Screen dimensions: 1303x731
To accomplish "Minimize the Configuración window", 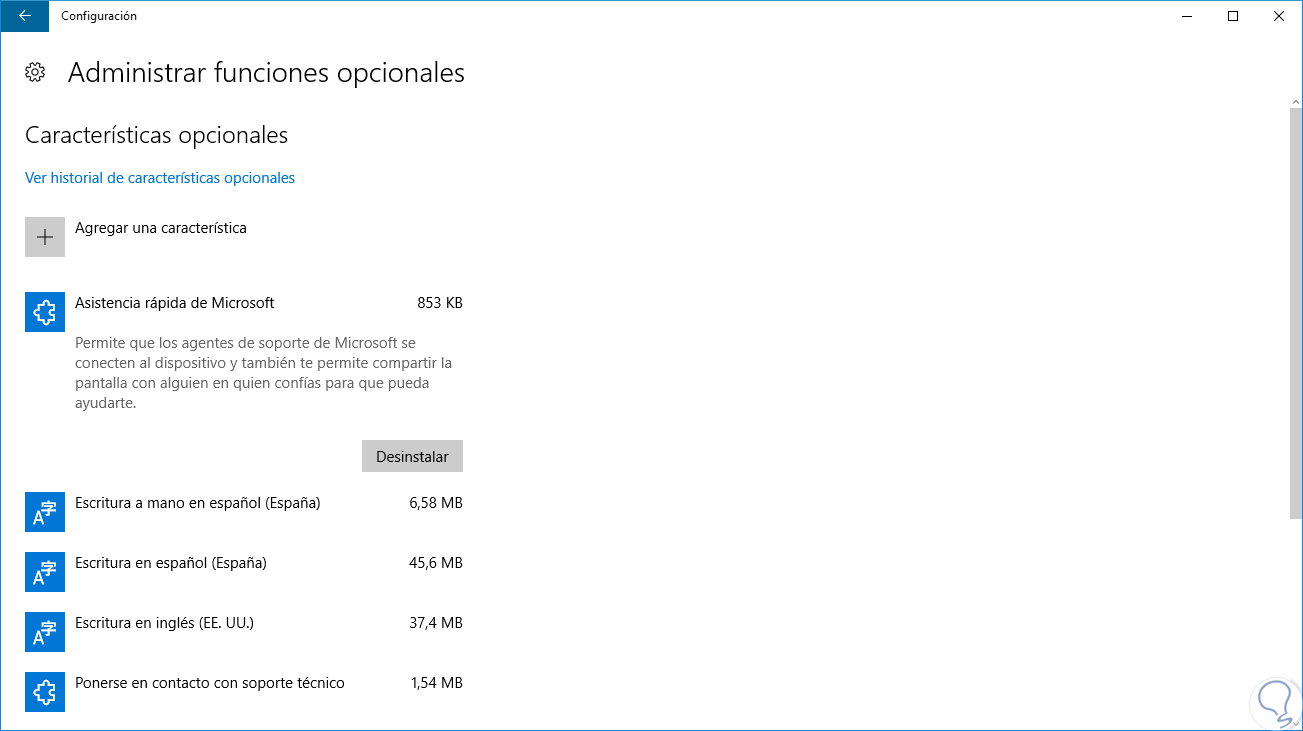I will tap(1187, 16).
